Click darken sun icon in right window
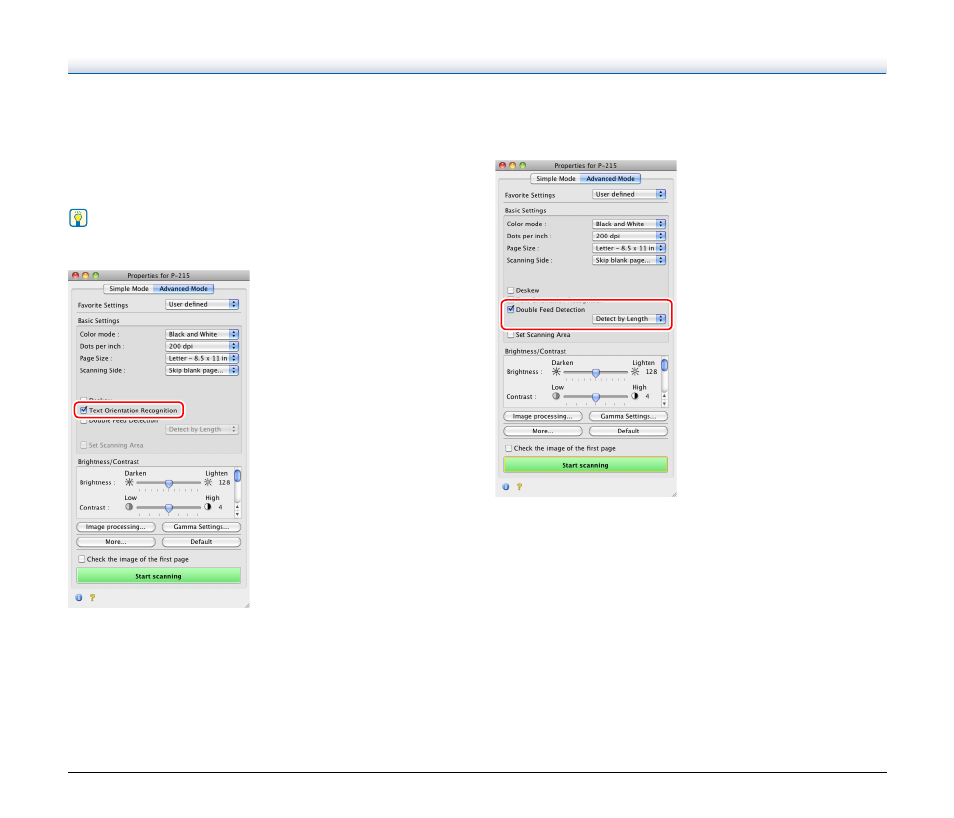Image resolution: width=954 pixels, height=818 pixels. (x=556, y=371)
